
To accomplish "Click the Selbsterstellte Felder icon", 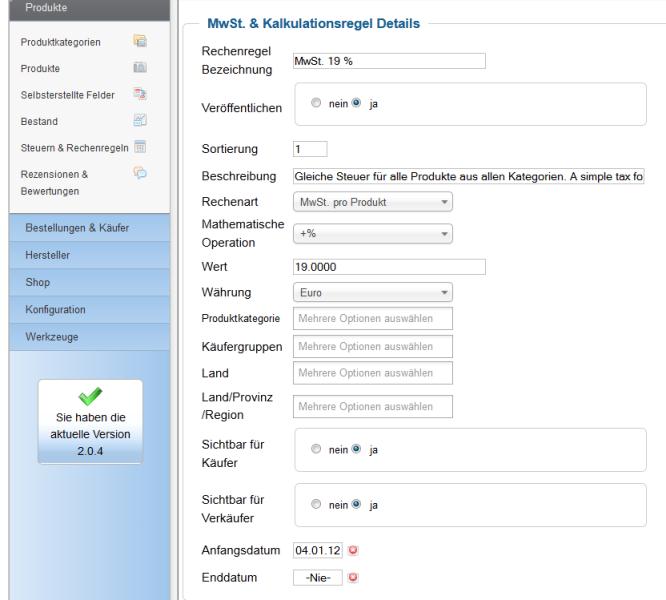I will [x=140, y=94].
